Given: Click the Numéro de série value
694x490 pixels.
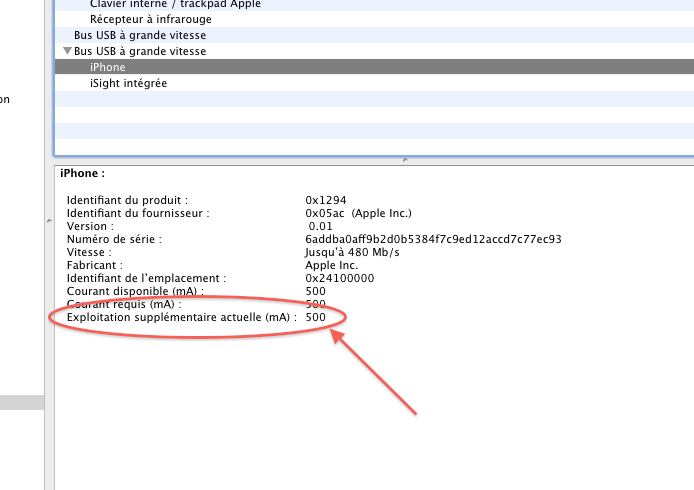Looking at the screenshot, I should pos(433,239).
